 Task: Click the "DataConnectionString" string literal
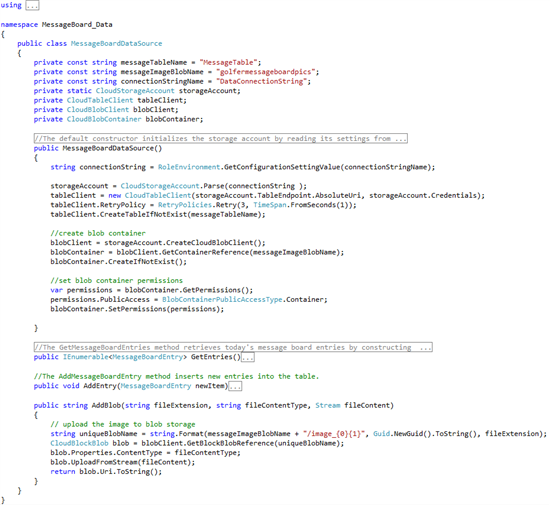263,81
